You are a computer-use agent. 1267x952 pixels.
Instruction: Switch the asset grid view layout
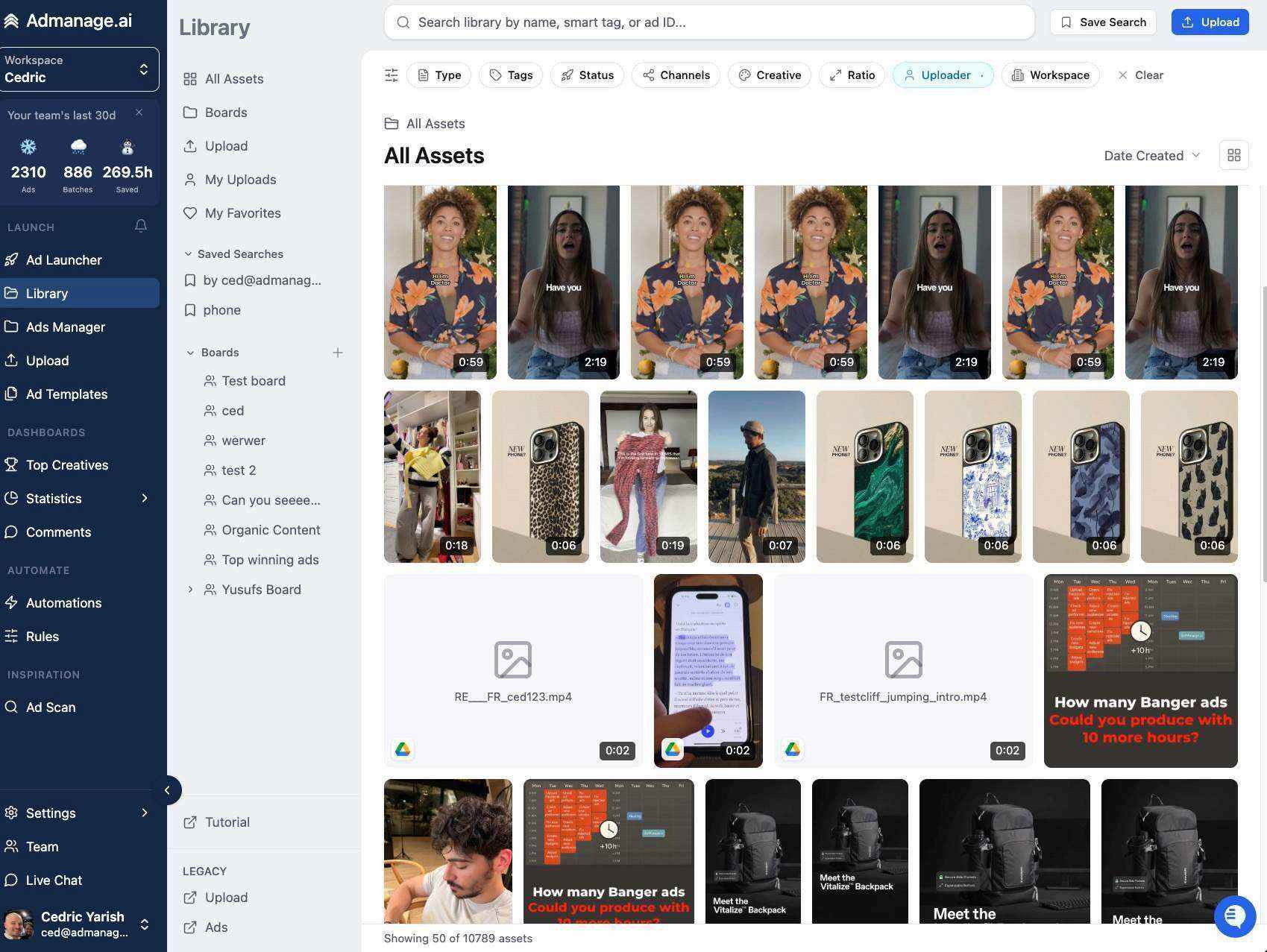pos(1233,155)
